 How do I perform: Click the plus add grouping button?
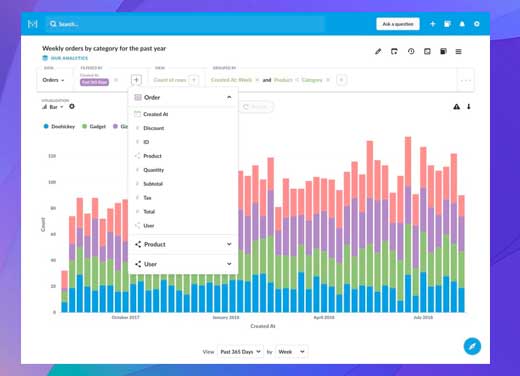click(x=341, y=80)
